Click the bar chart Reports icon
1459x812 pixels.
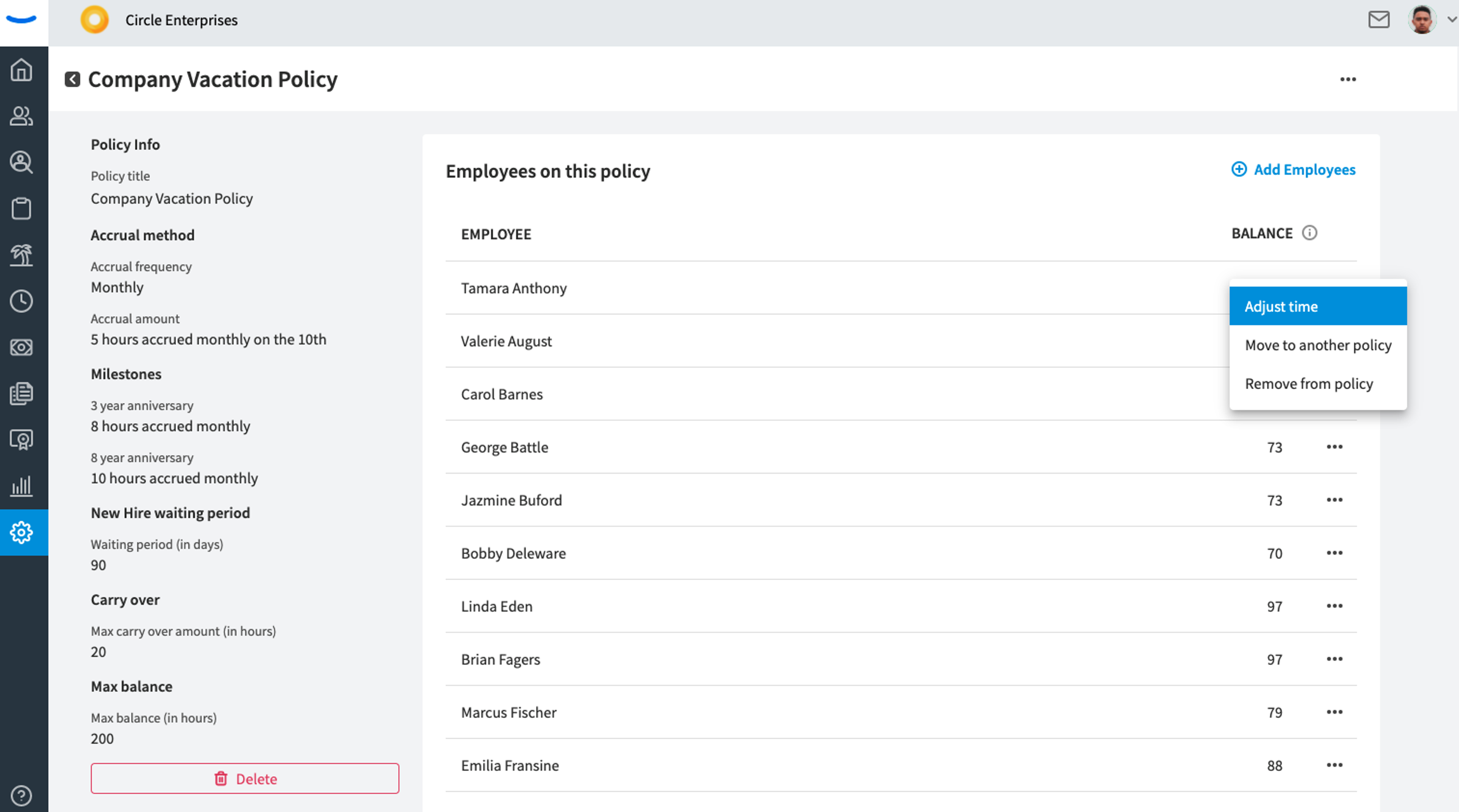tap(22, 486)
